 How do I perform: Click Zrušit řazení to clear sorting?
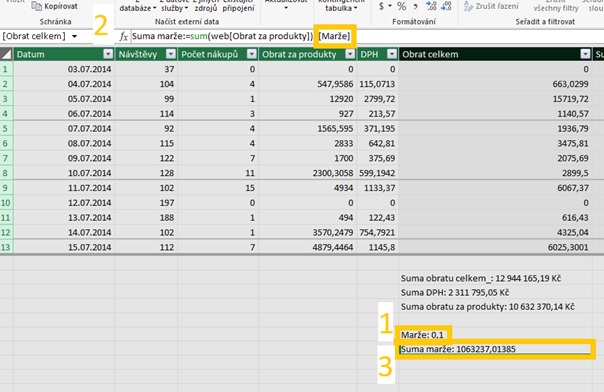pos(491,6)
